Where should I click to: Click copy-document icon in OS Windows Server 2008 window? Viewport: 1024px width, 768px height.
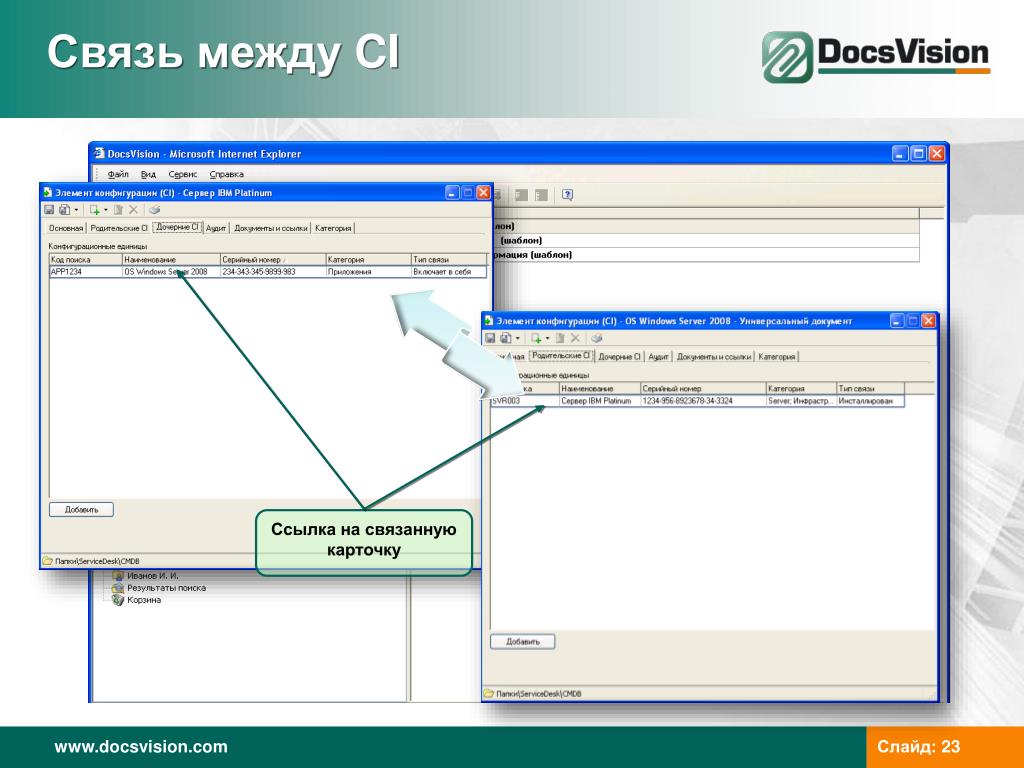(x=505, y=338)
